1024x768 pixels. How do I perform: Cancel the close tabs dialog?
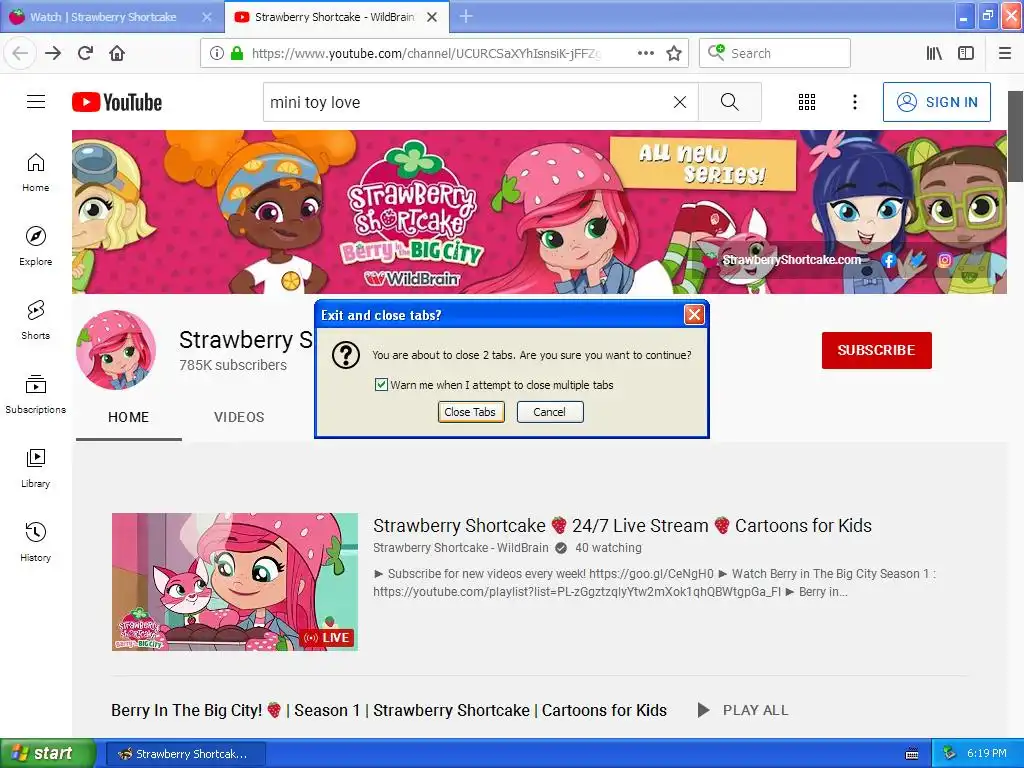[x=550, y=412]
